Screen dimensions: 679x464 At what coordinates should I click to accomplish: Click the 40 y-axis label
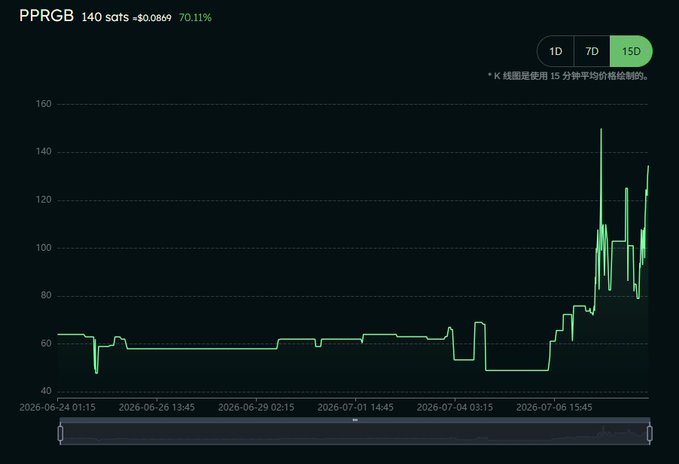click(x=46, y=391)
